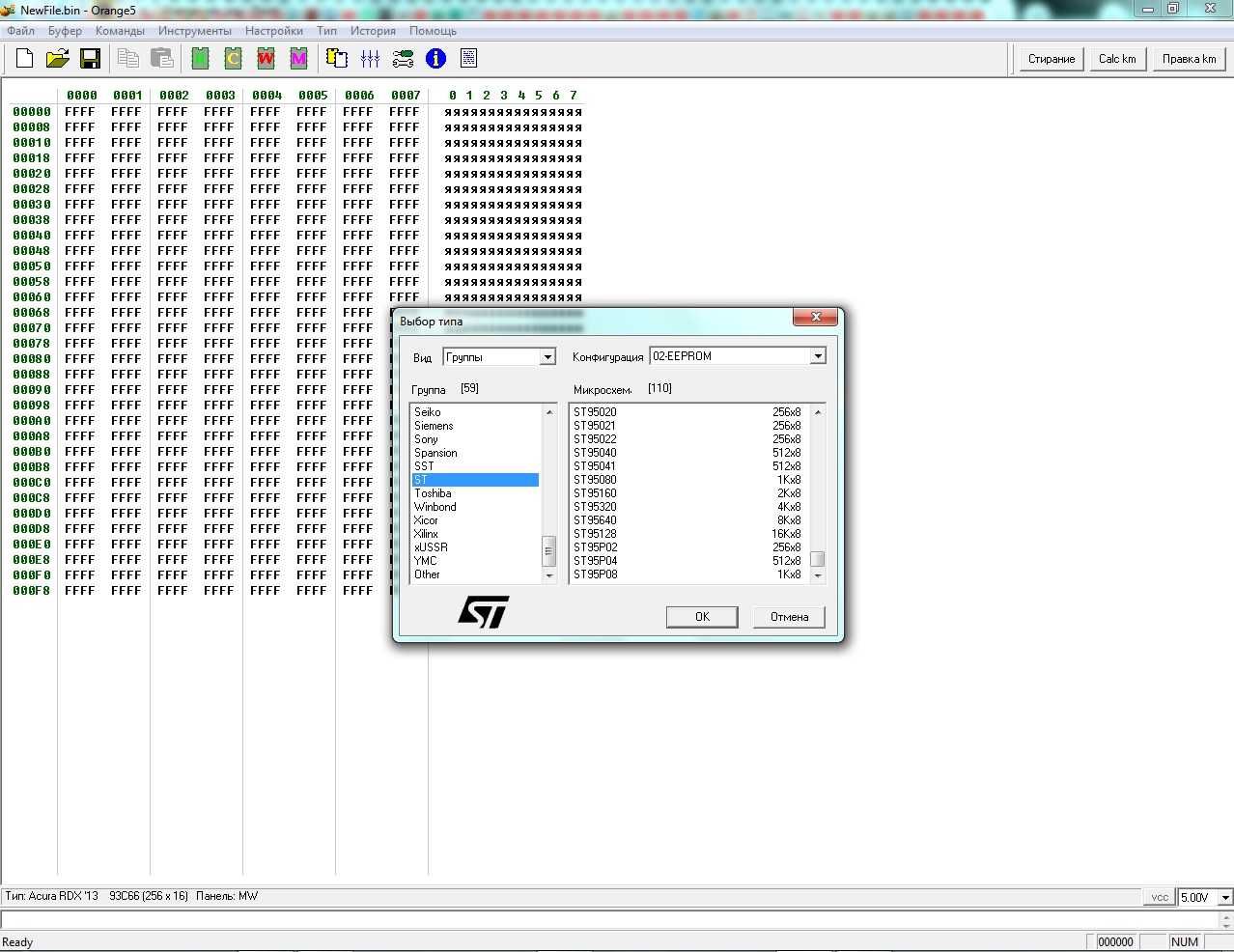This screenshot has width=1234, height=952.
Task: Open the Файл menu
Action: click(x=20, y=31)
